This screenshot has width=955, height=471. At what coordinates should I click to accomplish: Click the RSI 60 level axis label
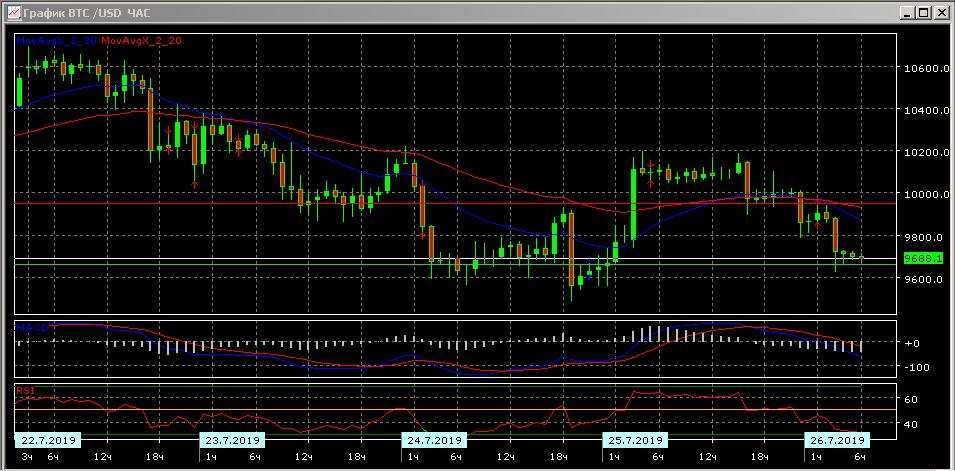(x=911, y=400)
